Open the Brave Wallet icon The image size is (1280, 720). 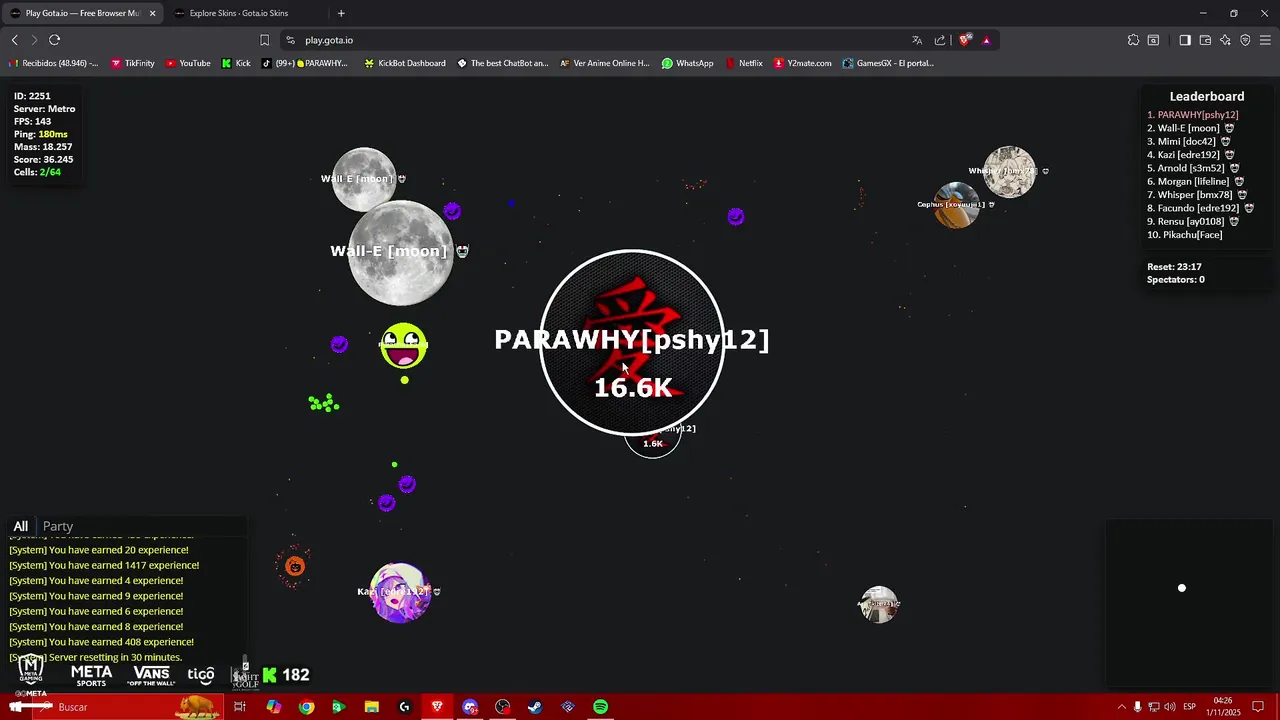pos(1205,40)
